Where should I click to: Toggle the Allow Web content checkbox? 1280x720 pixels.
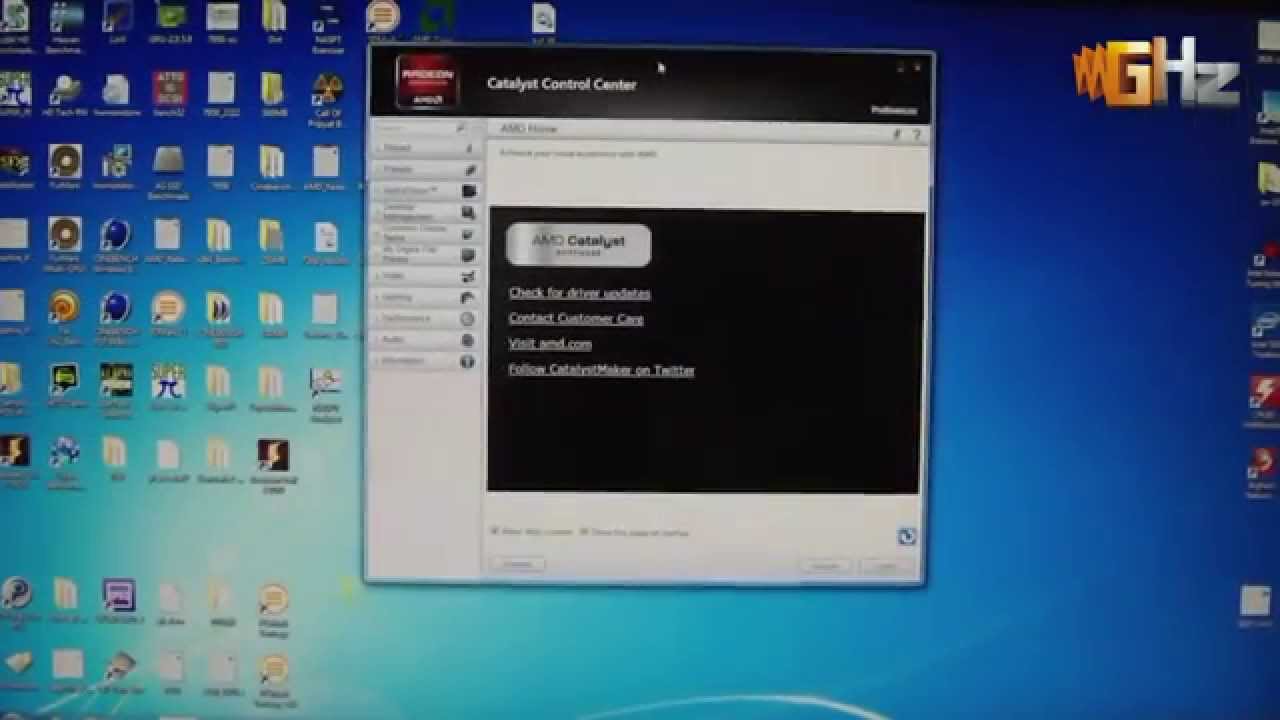(x=495, y=532)
